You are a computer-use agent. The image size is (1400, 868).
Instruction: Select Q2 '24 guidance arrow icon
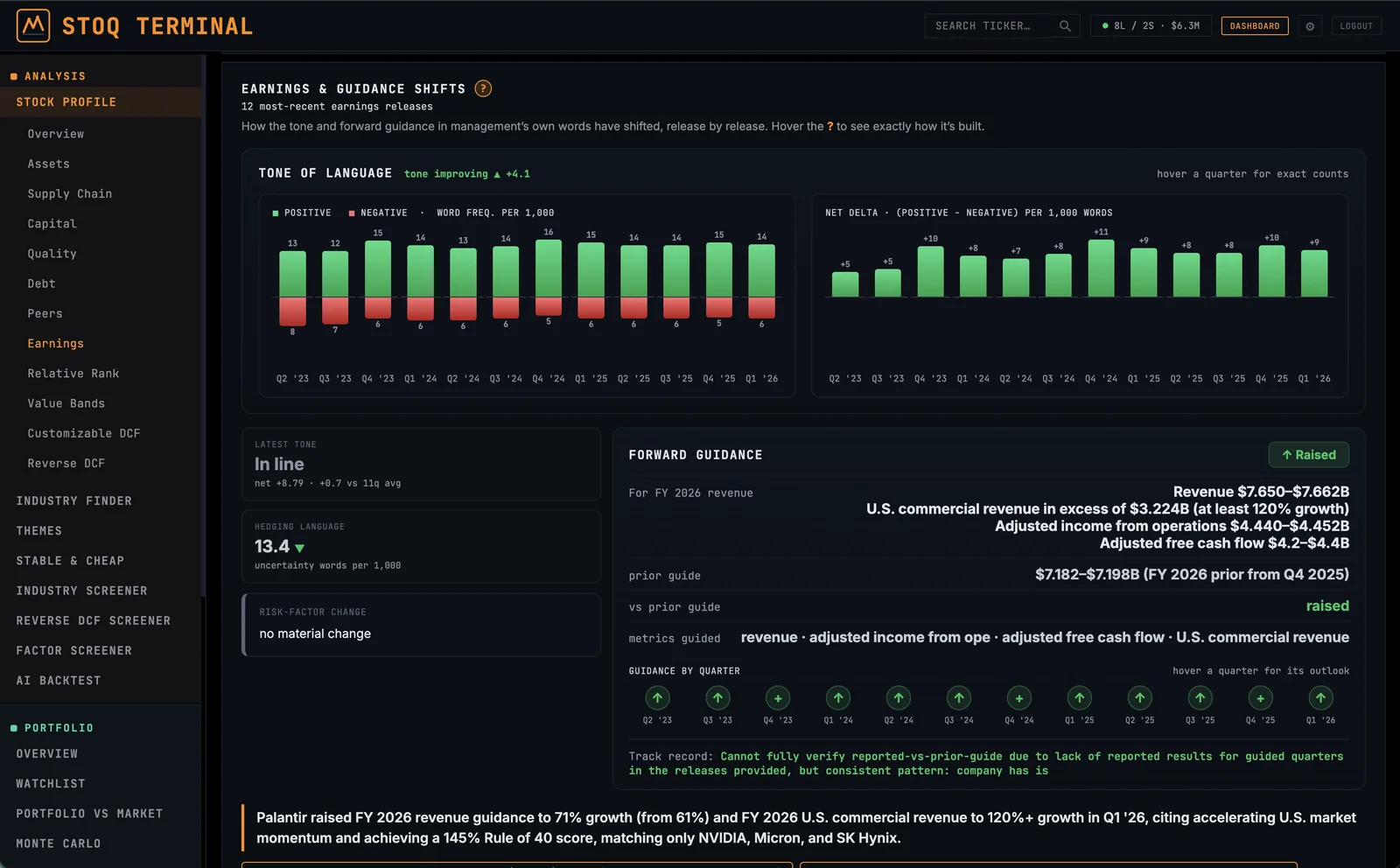[x=899, y=697]
